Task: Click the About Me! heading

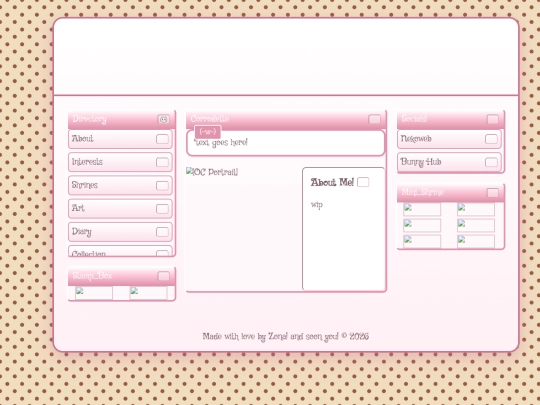Action: (x=332, y=183)
